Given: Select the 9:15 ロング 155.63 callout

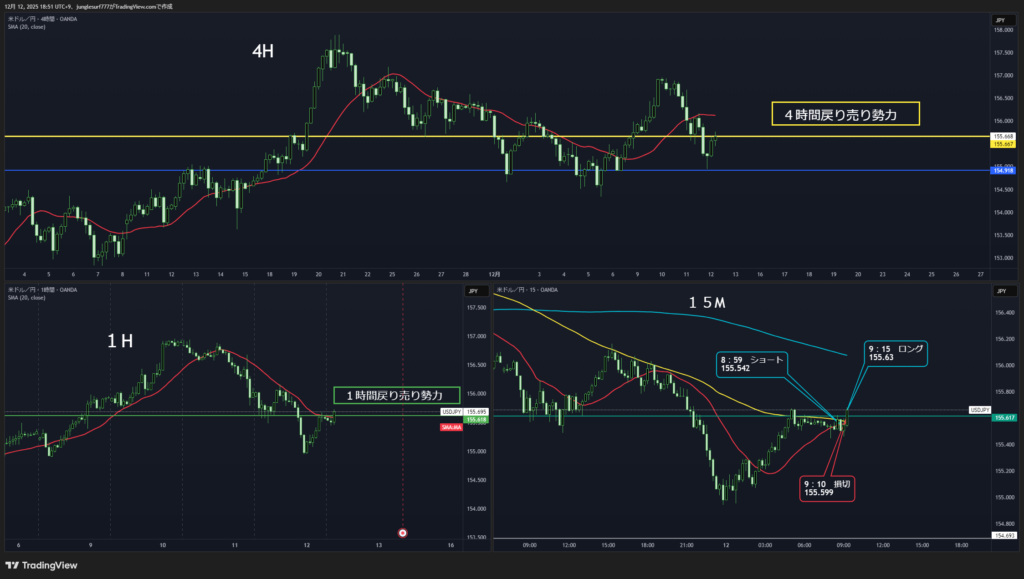Looking at the screenshot, I should 896,351.
